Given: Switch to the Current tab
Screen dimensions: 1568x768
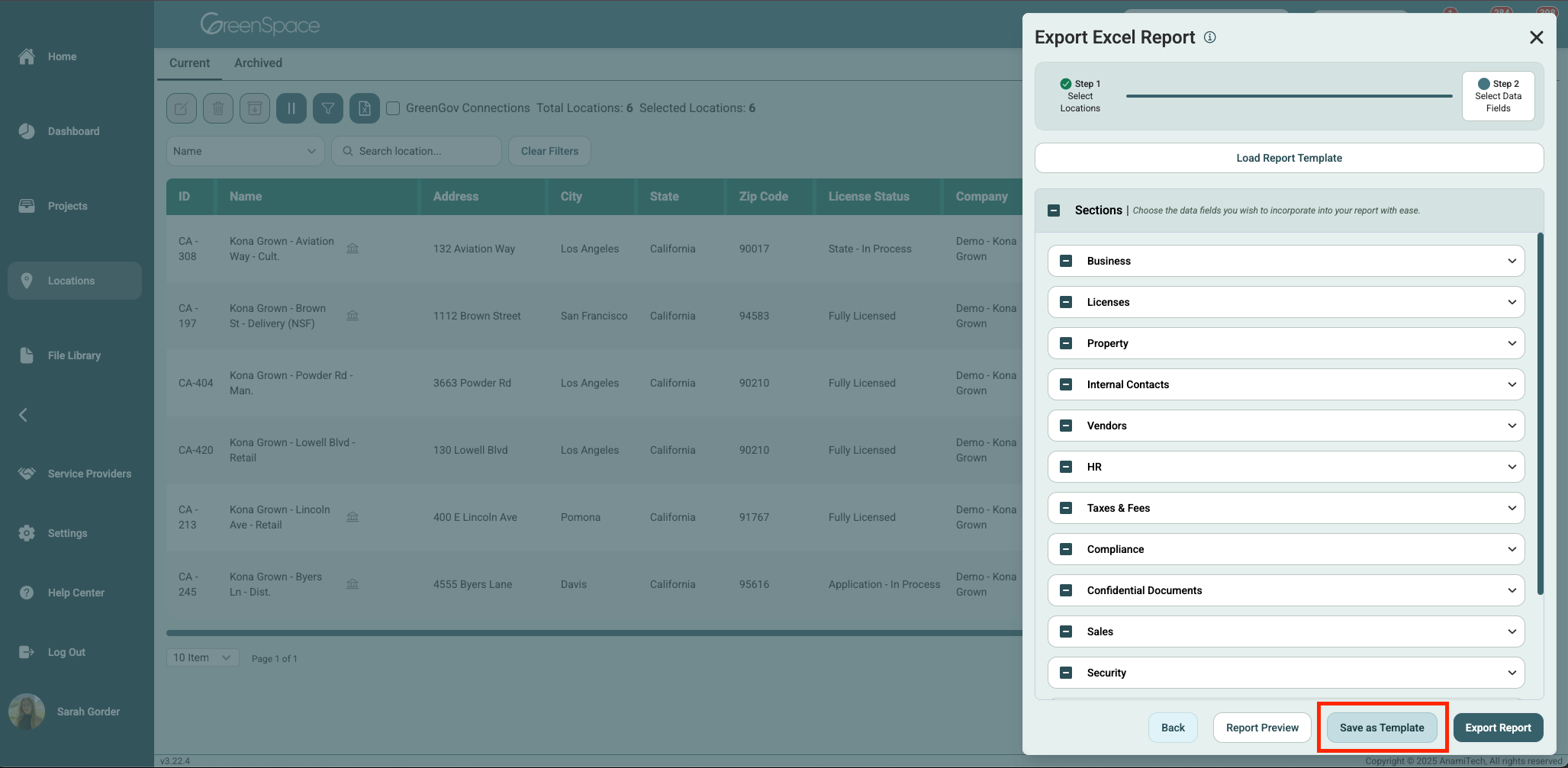Looking at the screenshot, I should [x=189, y=63].
